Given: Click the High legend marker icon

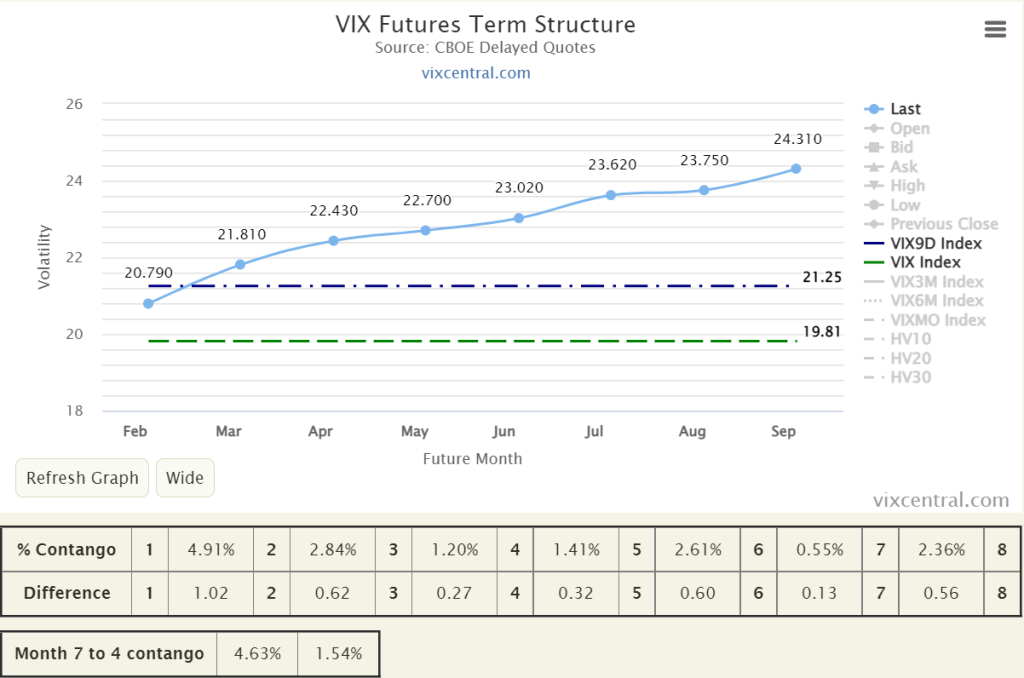Looking at the screenshot, I should (873, 186).
